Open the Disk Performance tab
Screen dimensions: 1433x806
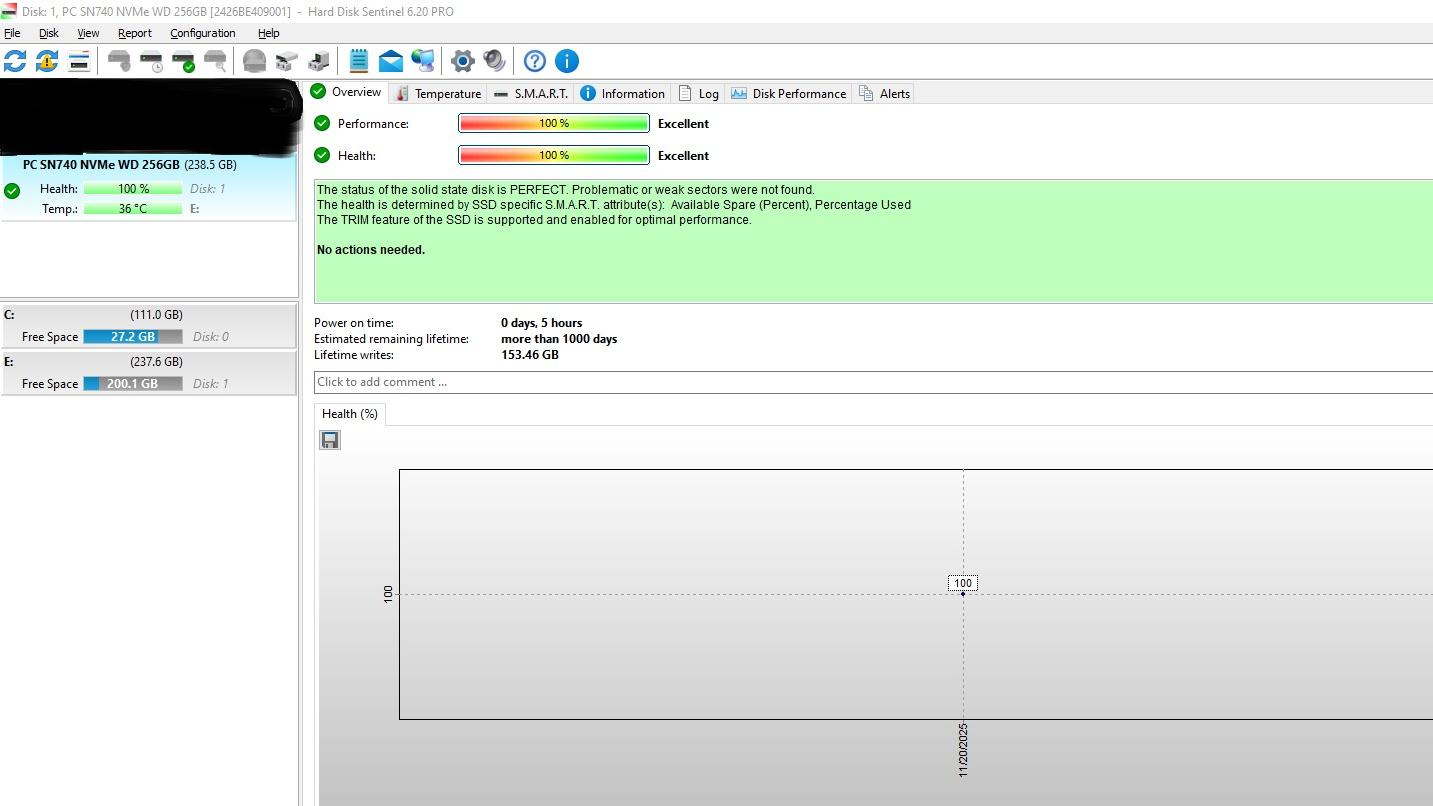[x=789, y=93]
